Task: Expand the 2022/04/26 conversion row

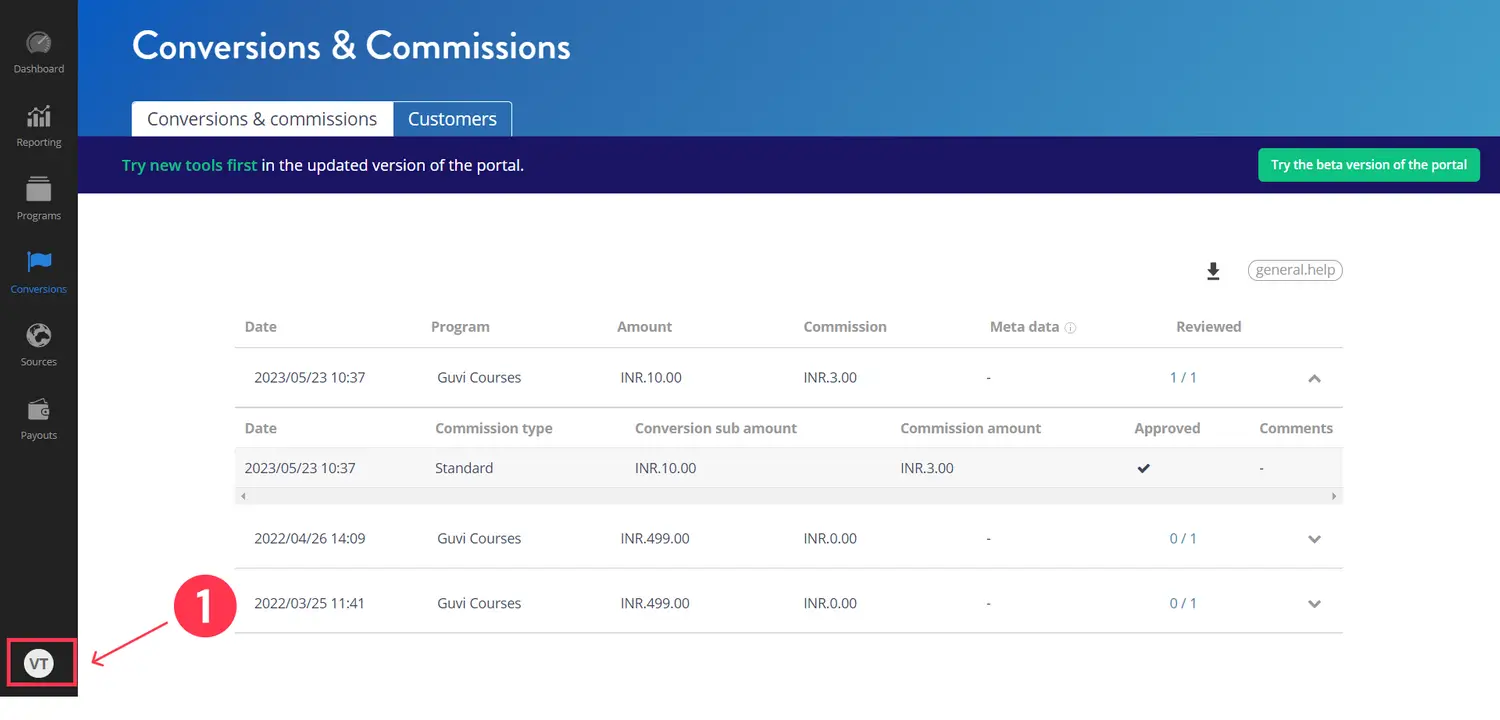Action: coord(1314,539)
